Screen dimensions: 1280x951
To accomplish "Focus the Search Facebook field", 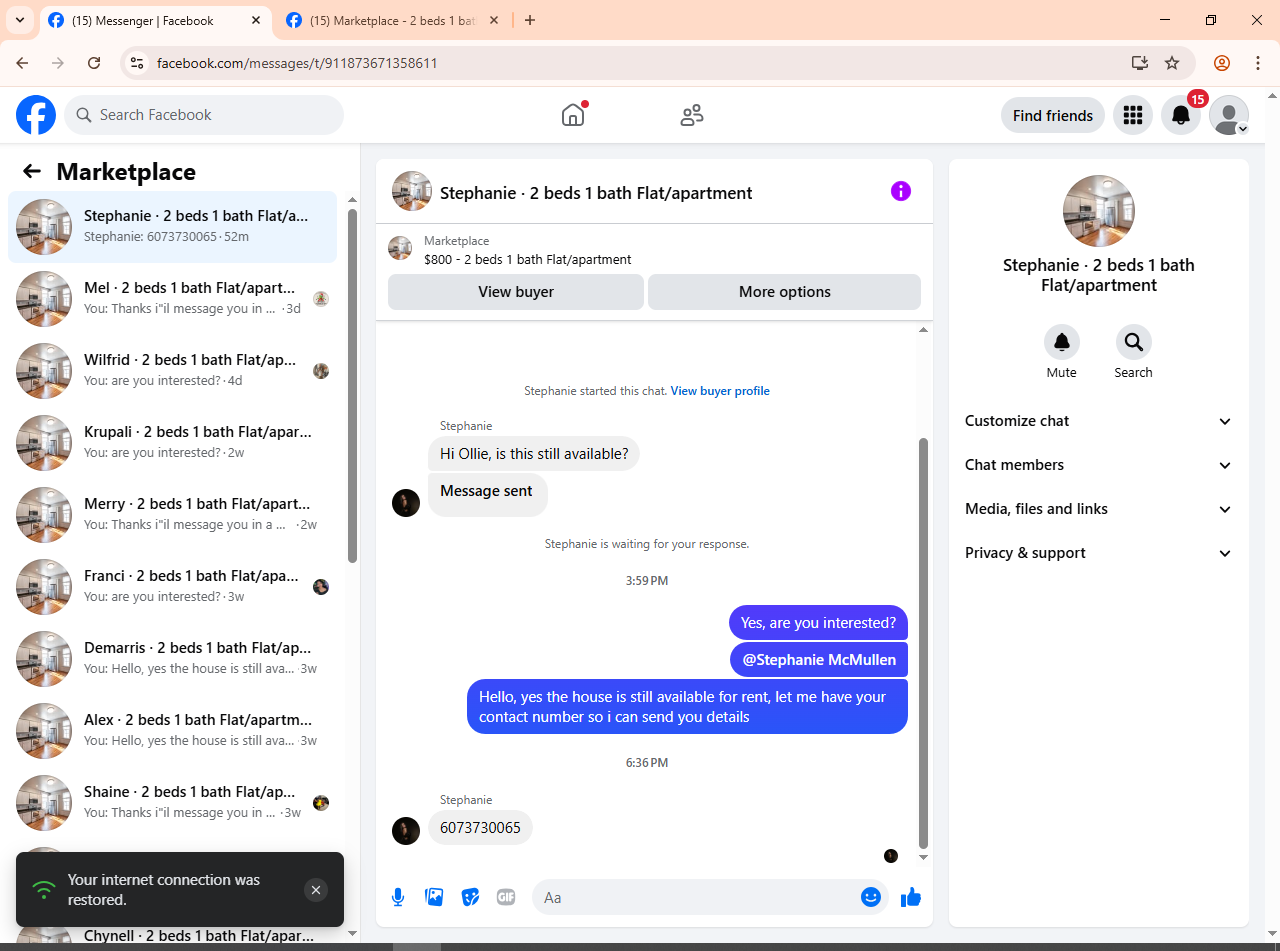I will pos(204,115).
